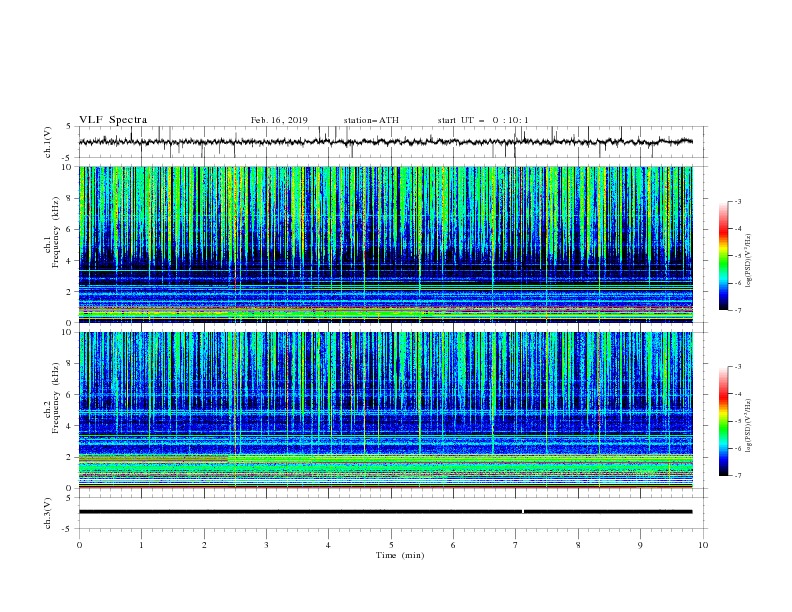This screenshot has height=612, width=792.
Task: Select the ch.1 spectrogram color scale bar
Action: click(723, 256)
